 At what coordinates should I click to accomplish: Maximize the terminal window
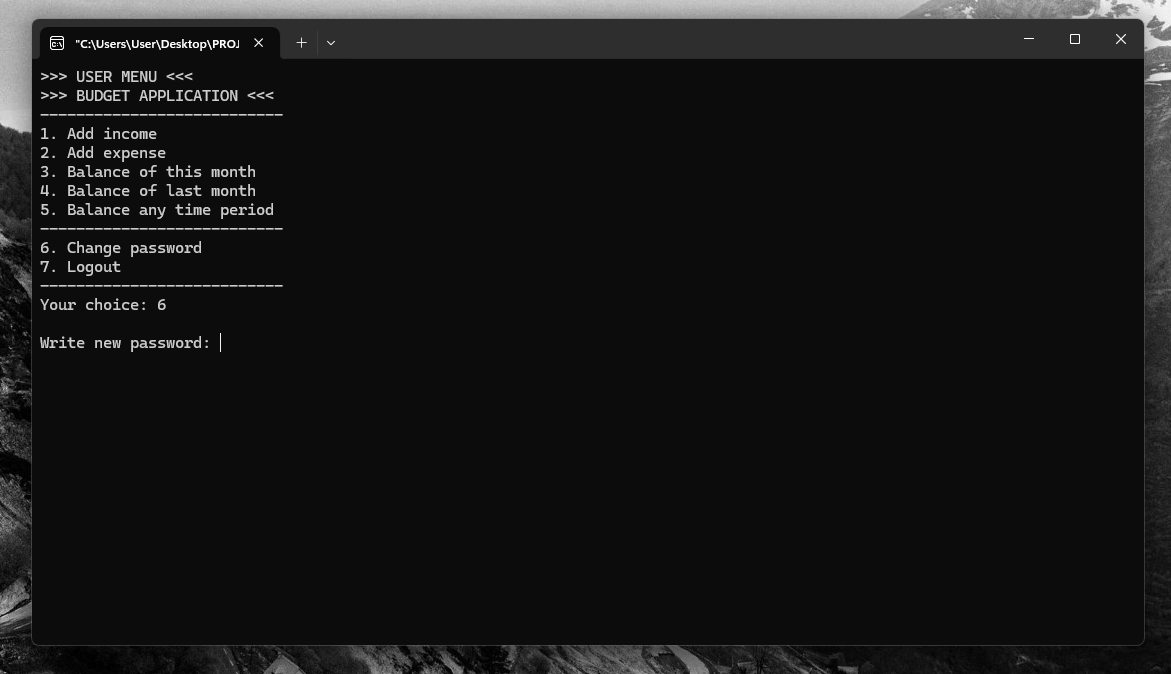pyautogui.click(x=1075, y=39)
